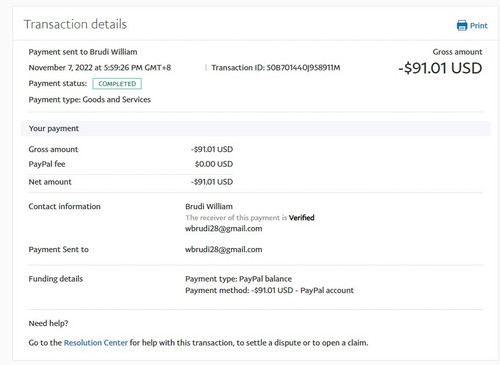Image resolution: width=500 pixels, height=365 pixels.
Task: Click the 'PayPal fee' label
Action: coord(47,164)
